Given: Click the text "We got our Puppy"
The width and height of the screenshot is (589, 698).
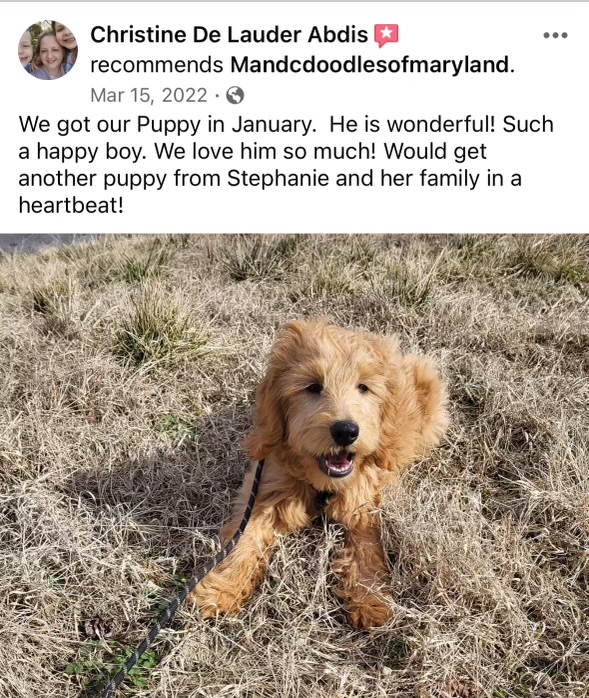Looking at the screenshot, I should tap(110, 125).
